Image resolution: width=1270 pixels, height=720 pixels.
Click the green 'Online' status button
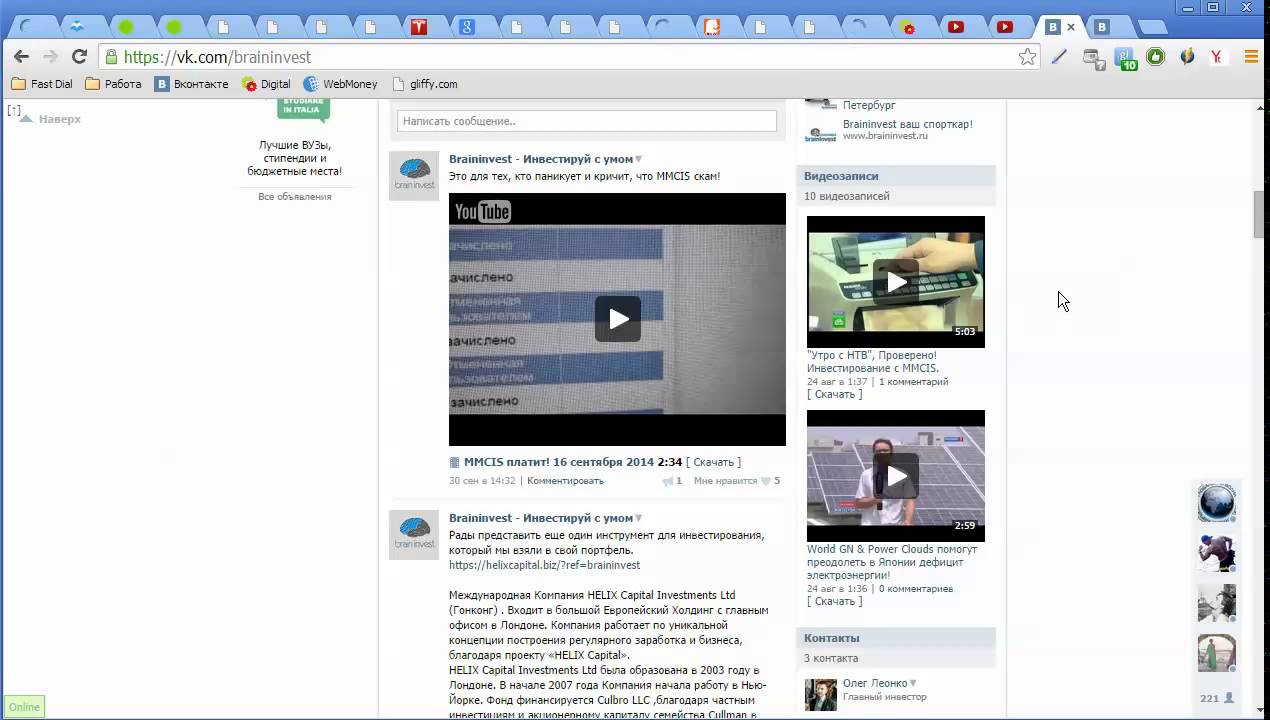tap(24, 707)
